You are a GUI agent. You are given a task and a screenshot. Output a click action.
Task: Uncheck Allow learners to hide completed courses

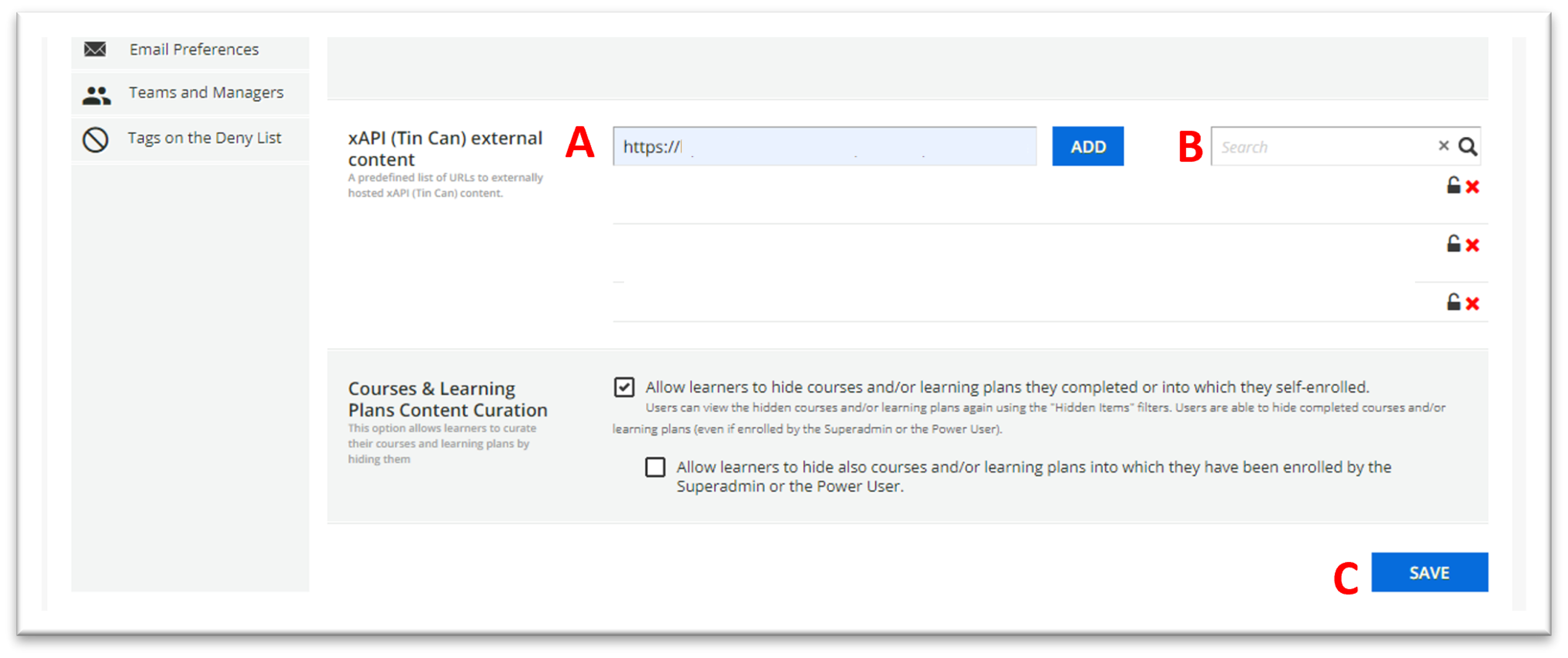pos(624,387)
